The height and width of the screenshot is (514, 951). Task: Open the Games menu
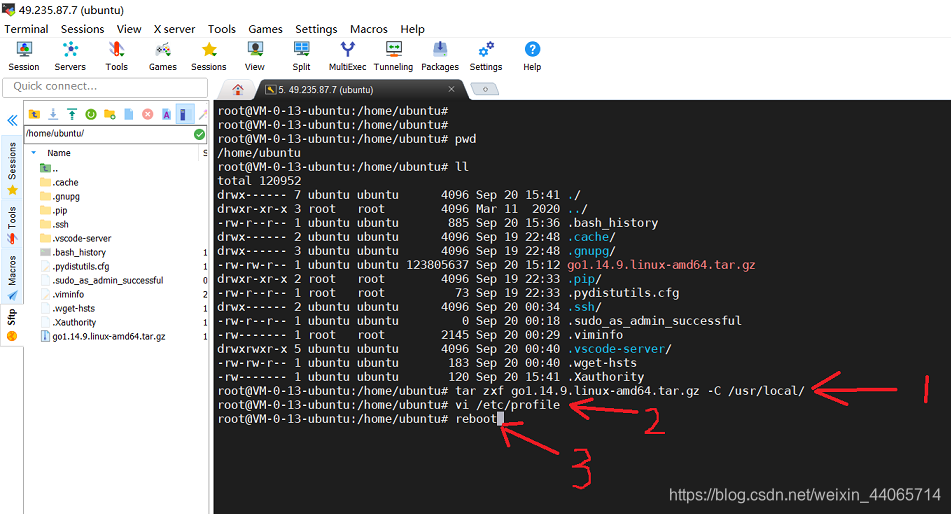click(265, 29)
